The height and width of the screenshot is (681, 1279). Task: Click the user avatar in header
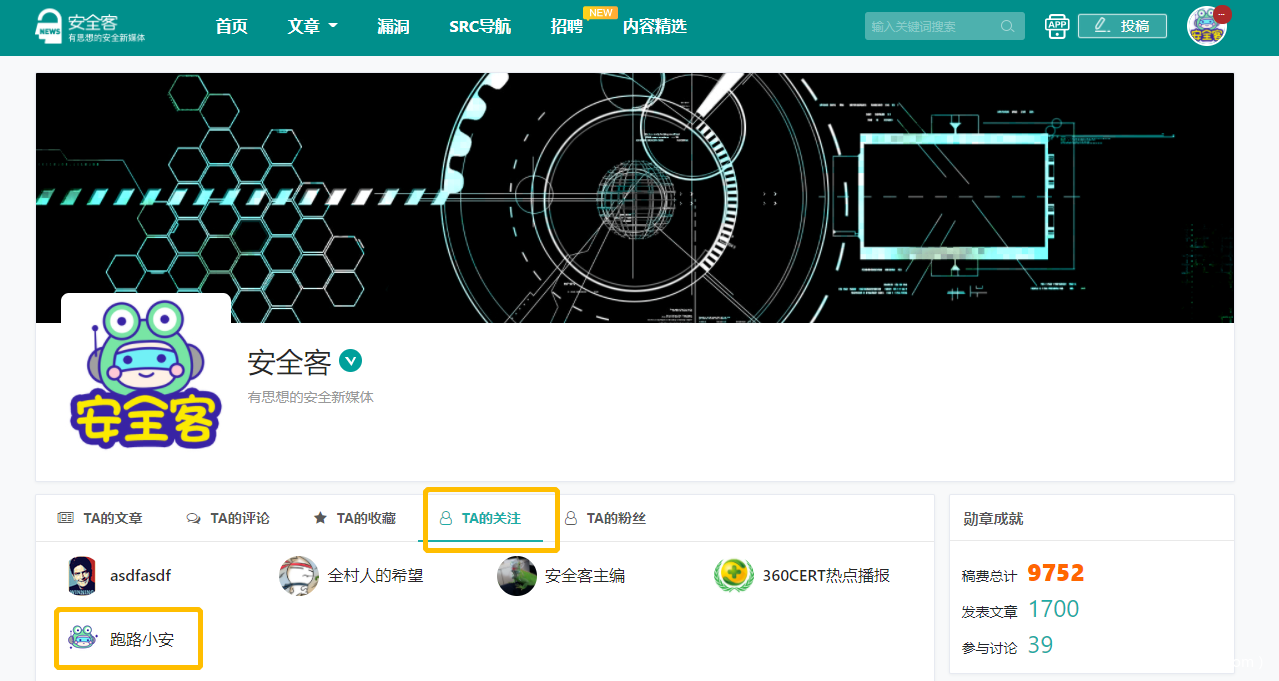coord(1206,27)
